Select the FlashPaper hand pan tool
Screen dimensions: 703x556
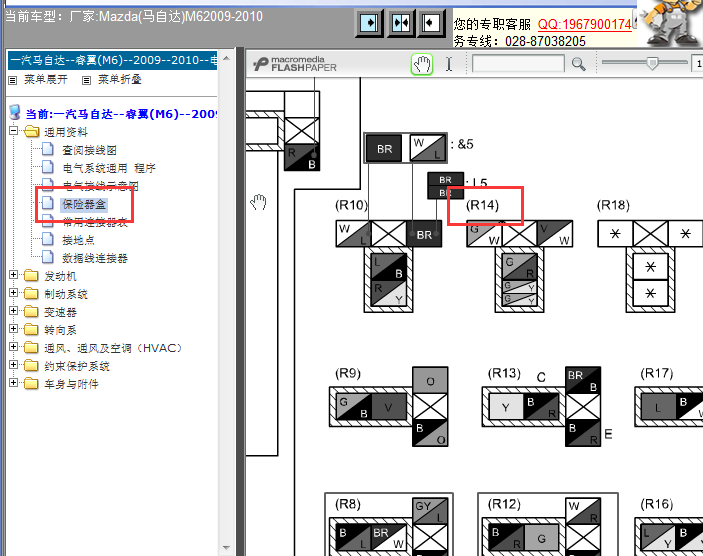click(x=421, y=65)
